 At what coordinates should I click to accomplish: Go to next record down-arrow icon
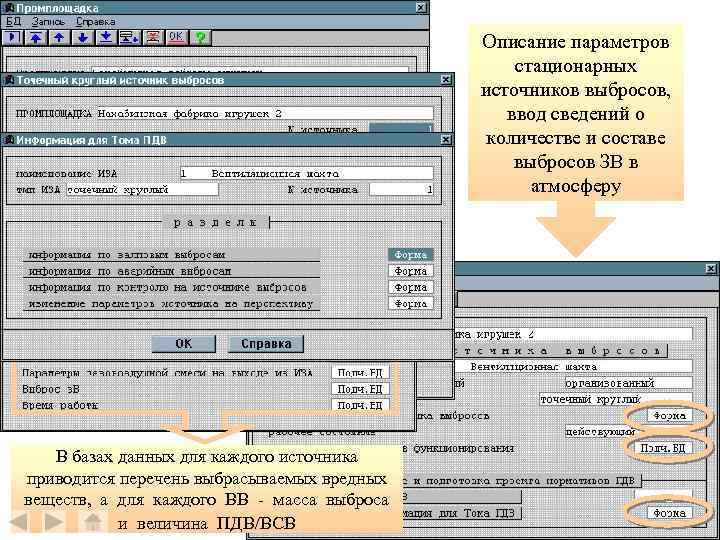(83, 37)
